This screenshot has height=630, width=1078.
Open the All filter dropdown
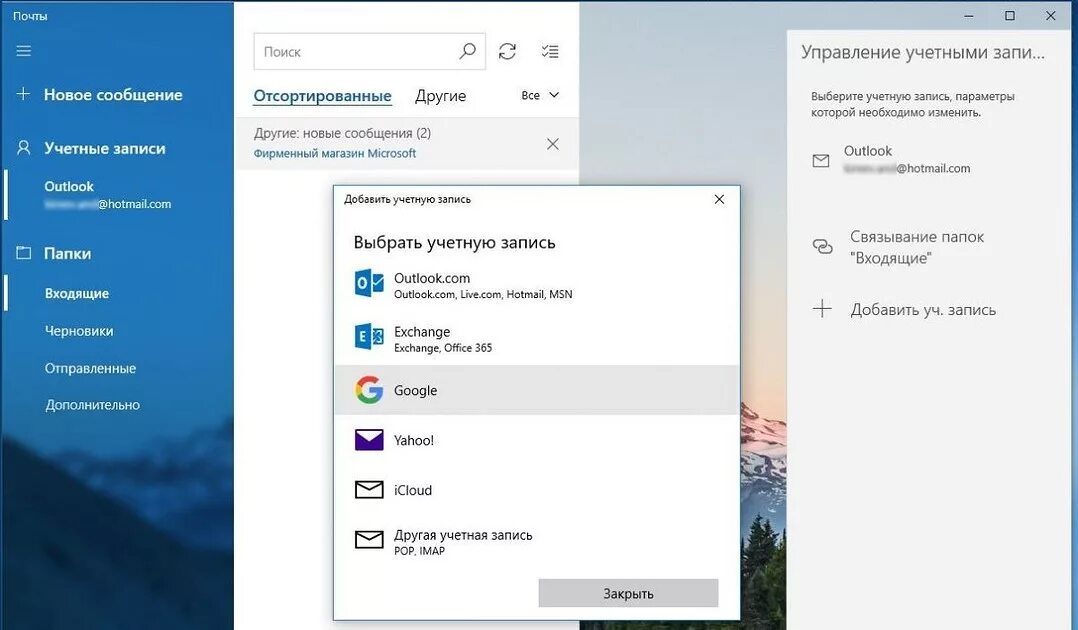click(540, 95)
